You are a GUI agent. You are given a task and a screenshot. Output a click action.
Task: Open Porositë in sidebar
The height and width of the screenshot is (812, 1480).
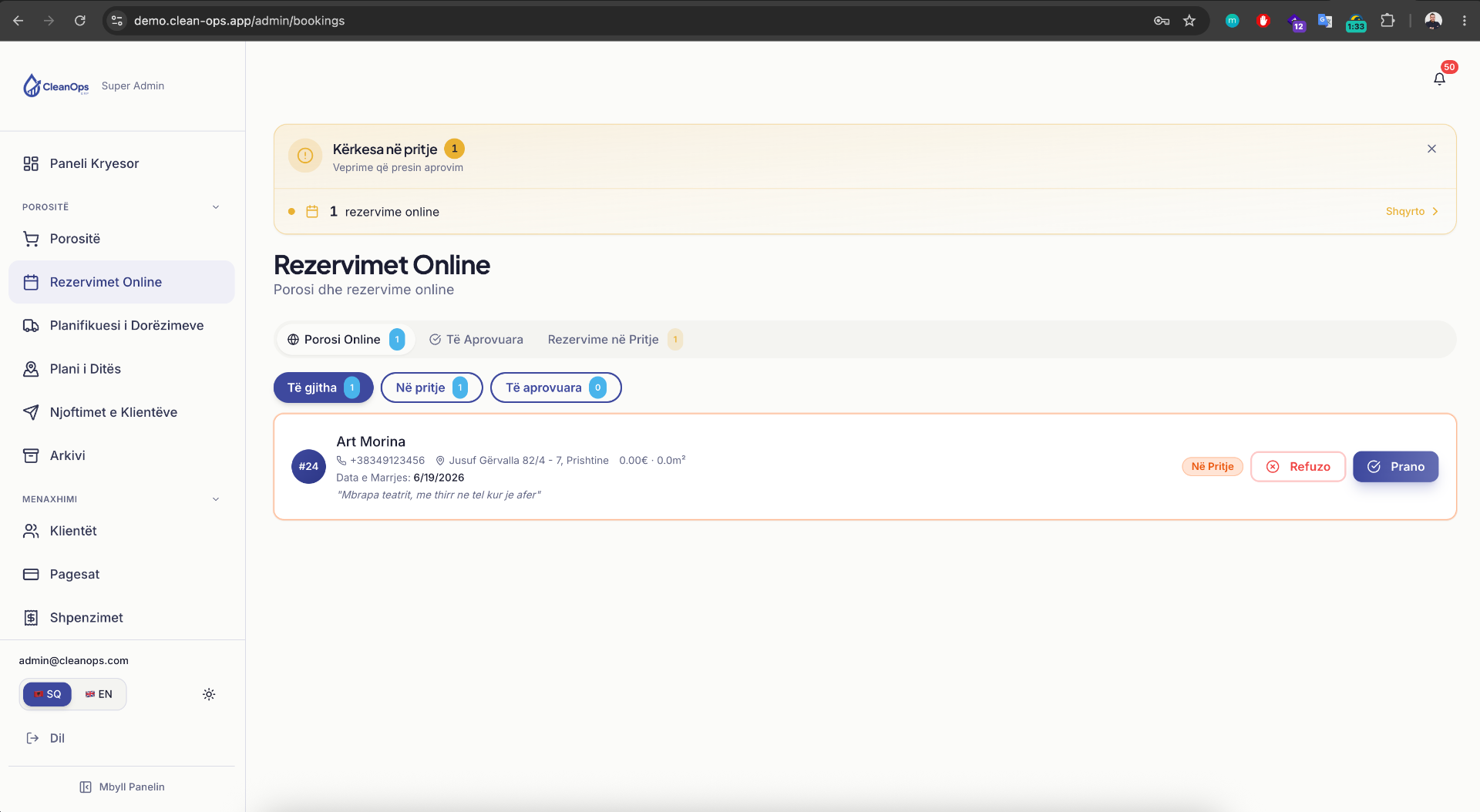point(122,239)
